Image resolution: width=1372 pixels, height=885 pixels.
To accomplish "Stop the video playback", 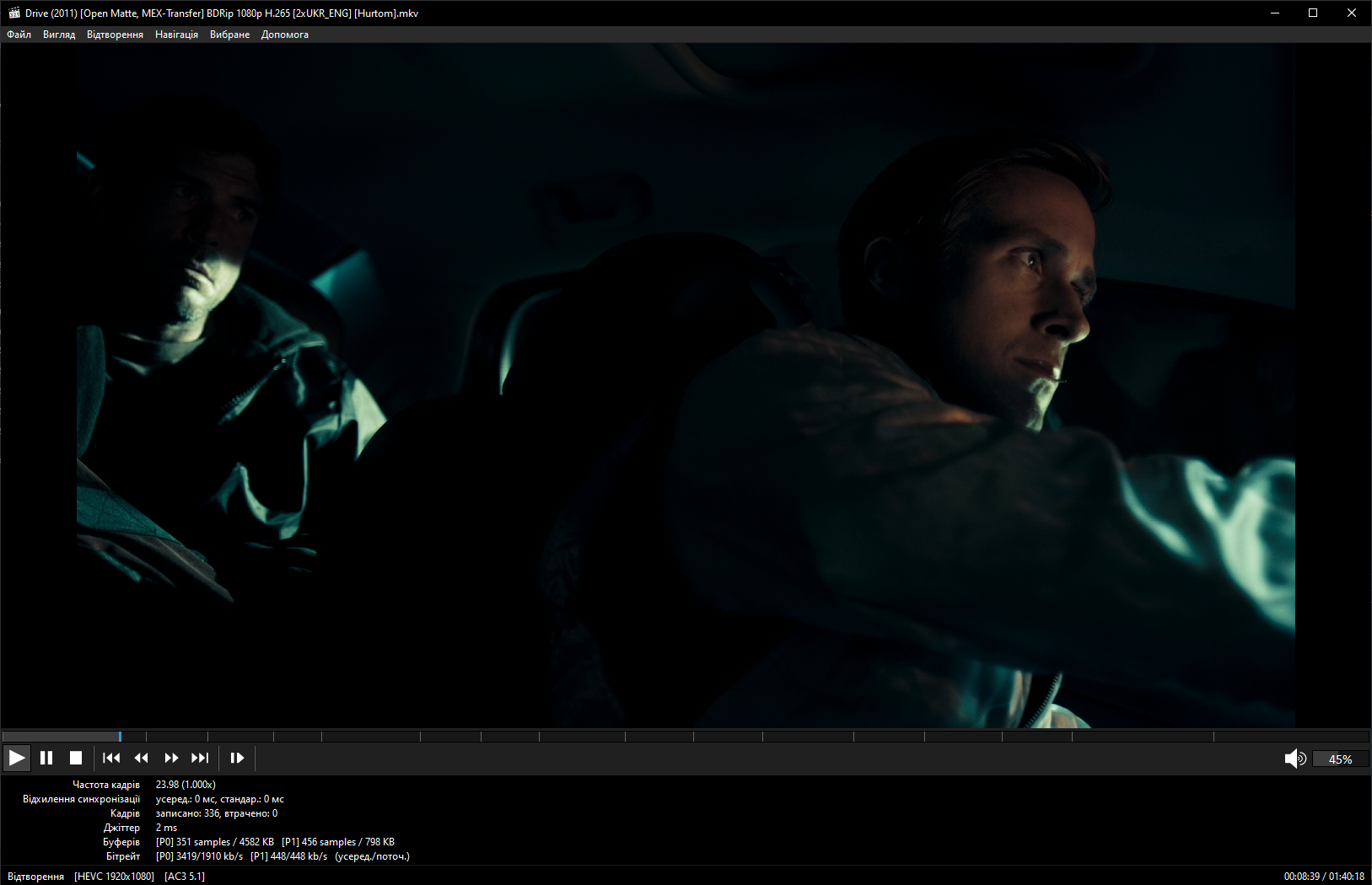I will tap(75, 758).
